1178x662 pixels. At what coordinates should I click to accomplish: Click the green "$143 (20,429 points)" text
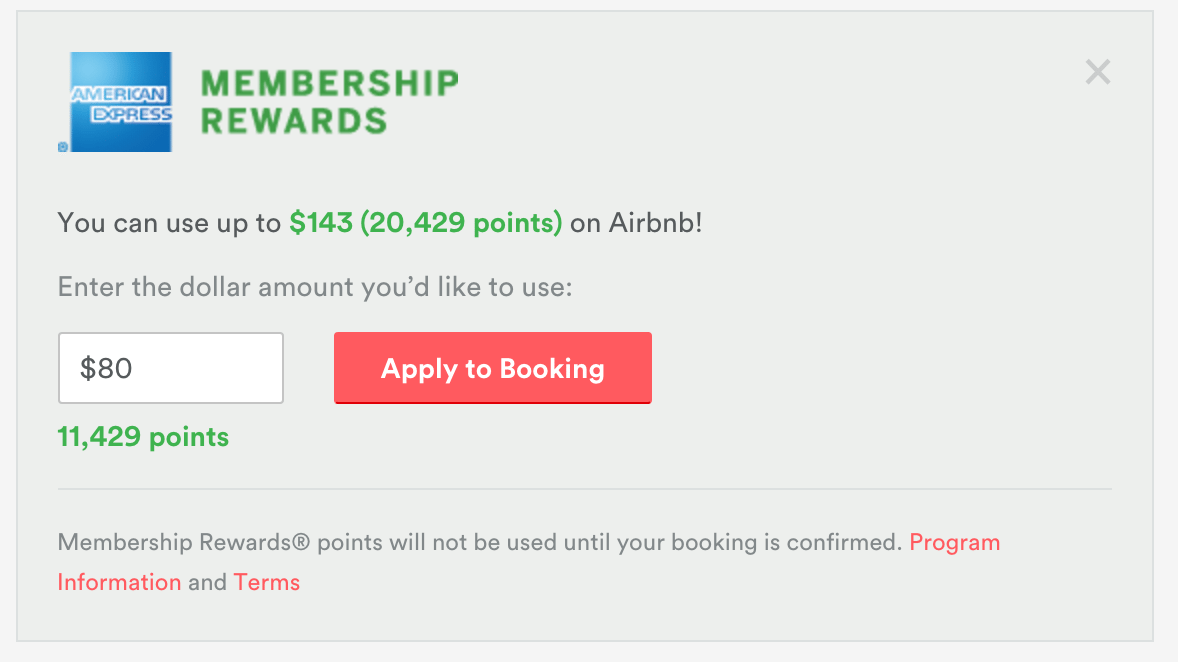pos(426,222)
